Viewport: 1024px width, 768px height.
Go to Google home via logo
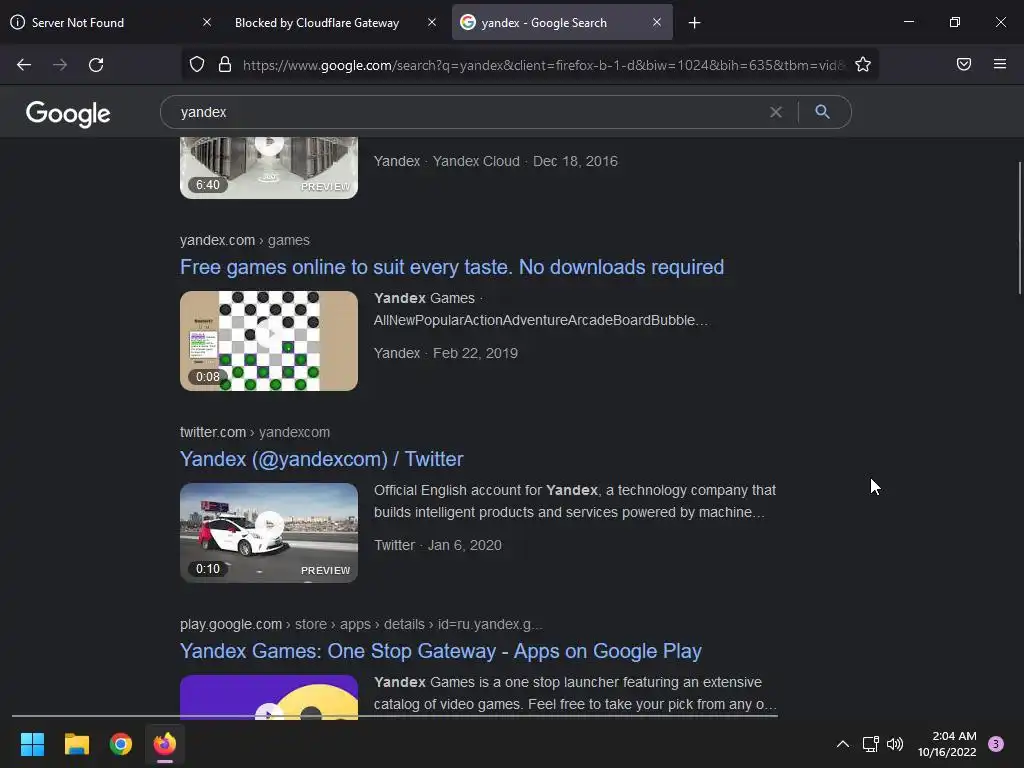tap(68, 114)
